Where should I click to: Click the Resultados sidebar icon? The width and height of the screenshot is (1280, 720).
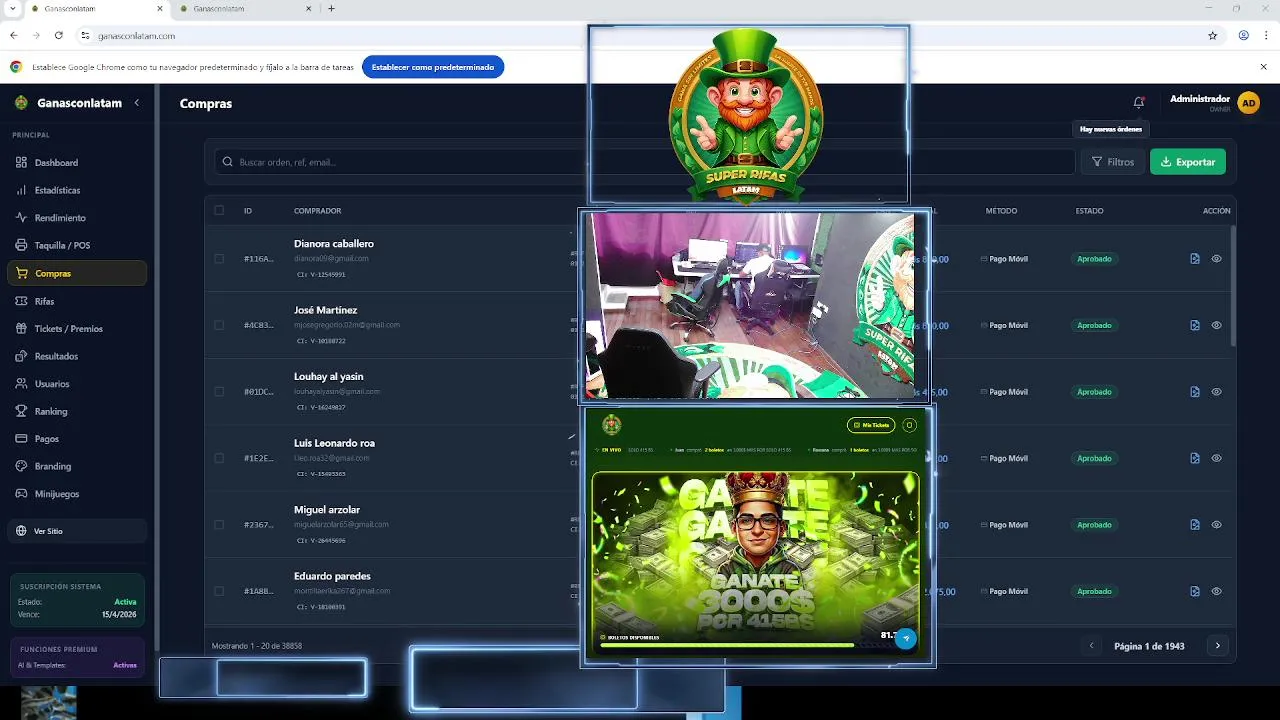22,356
